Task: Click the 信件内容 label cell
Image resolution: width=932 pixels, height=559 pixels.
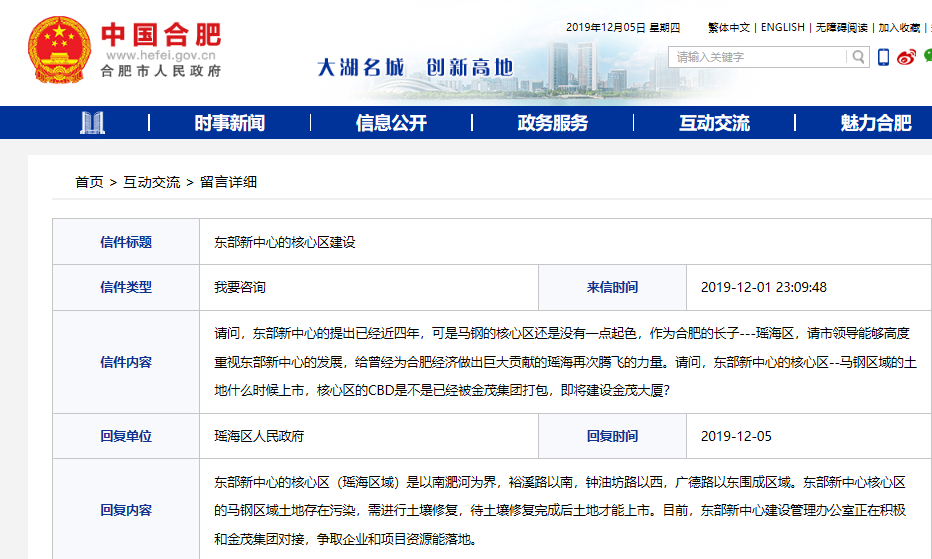Action: pos(126,362)
